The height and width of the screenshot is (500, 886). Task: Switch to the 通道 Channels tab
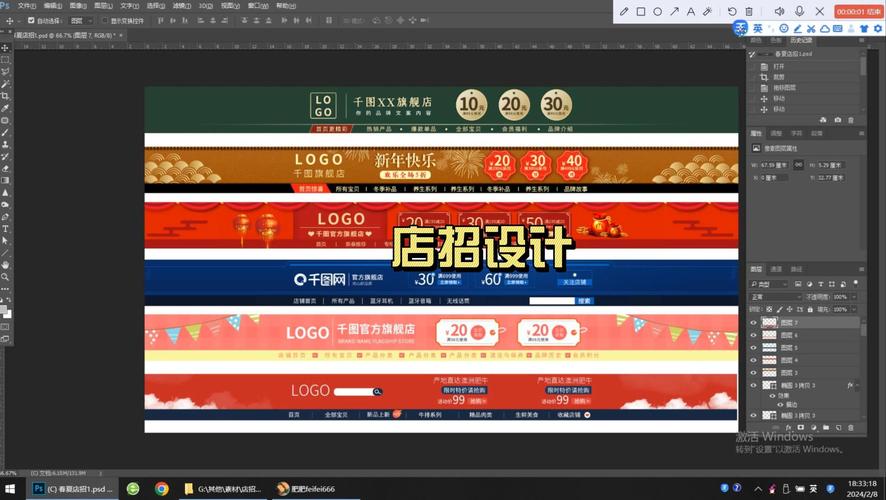click(x=776, y=269)
